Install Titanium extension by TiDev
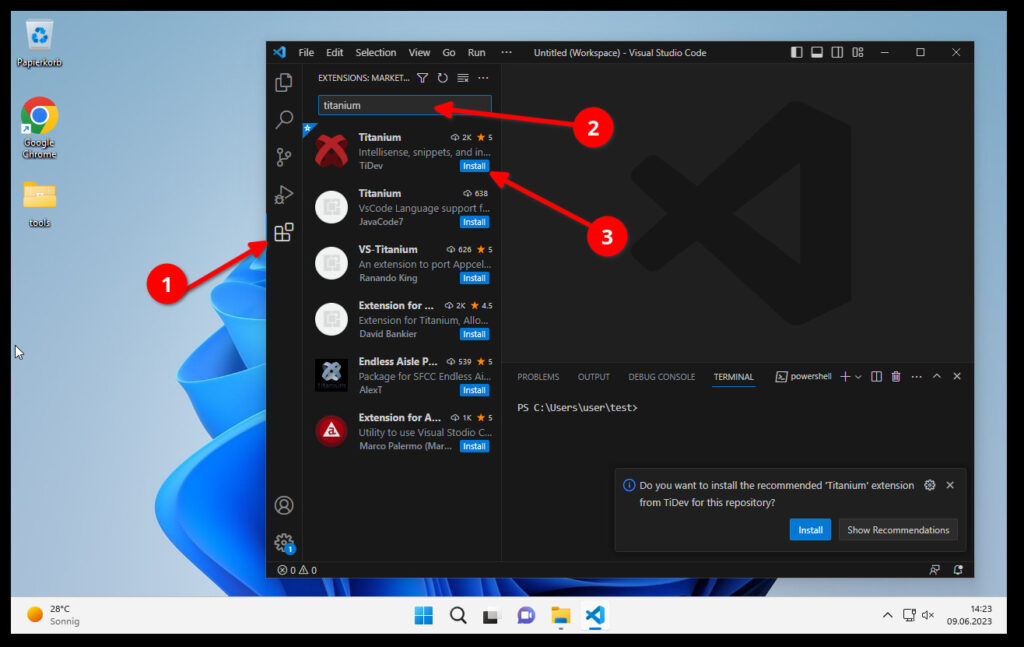This screenshot has width=1024, height=647. (x=474, y=166)
